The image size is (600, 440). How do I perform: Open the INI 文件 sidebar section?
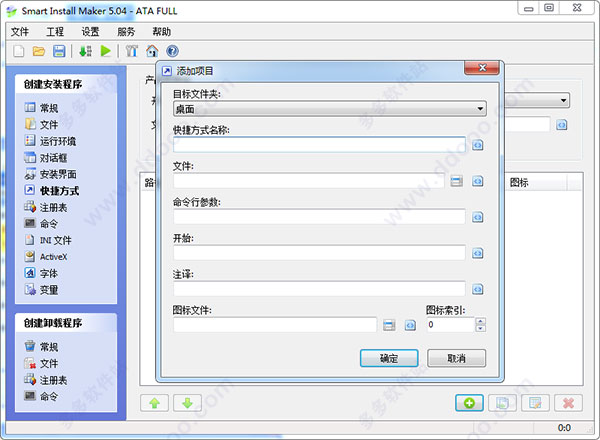(x=48, y=240)
